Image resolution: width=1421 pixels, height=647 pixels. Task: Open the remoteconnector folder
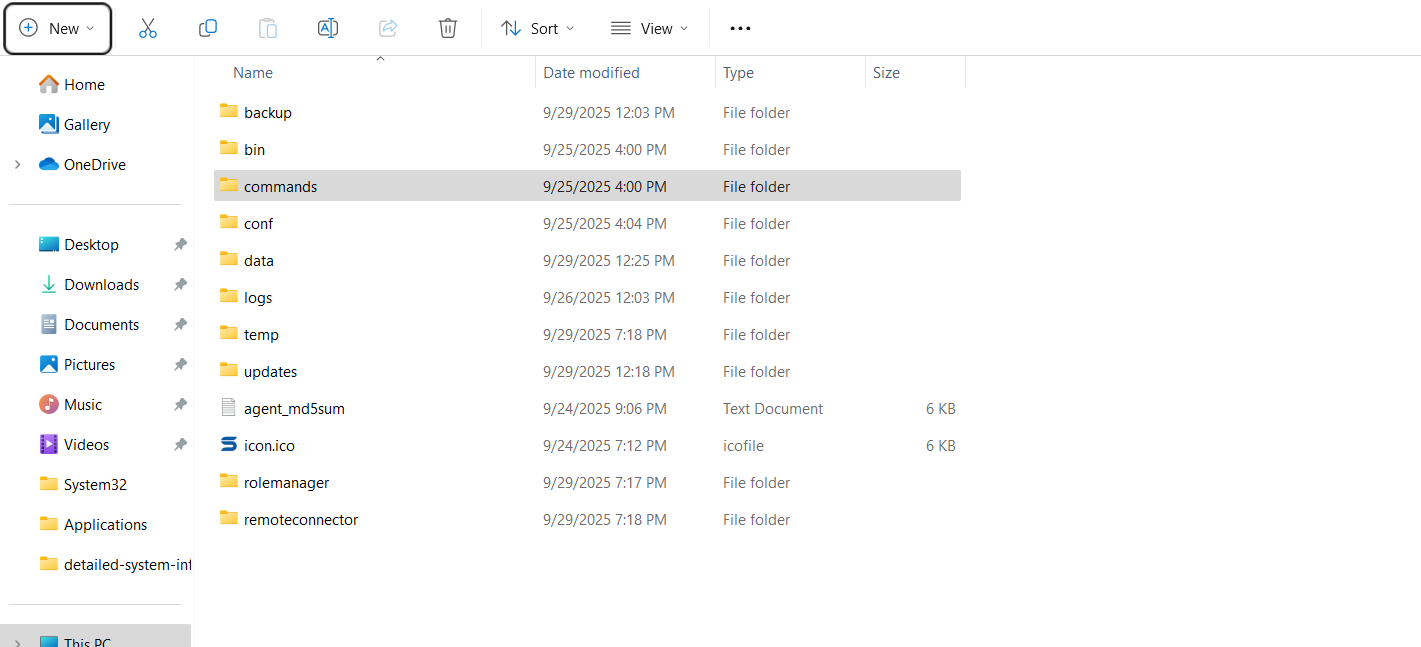[300, 520]
